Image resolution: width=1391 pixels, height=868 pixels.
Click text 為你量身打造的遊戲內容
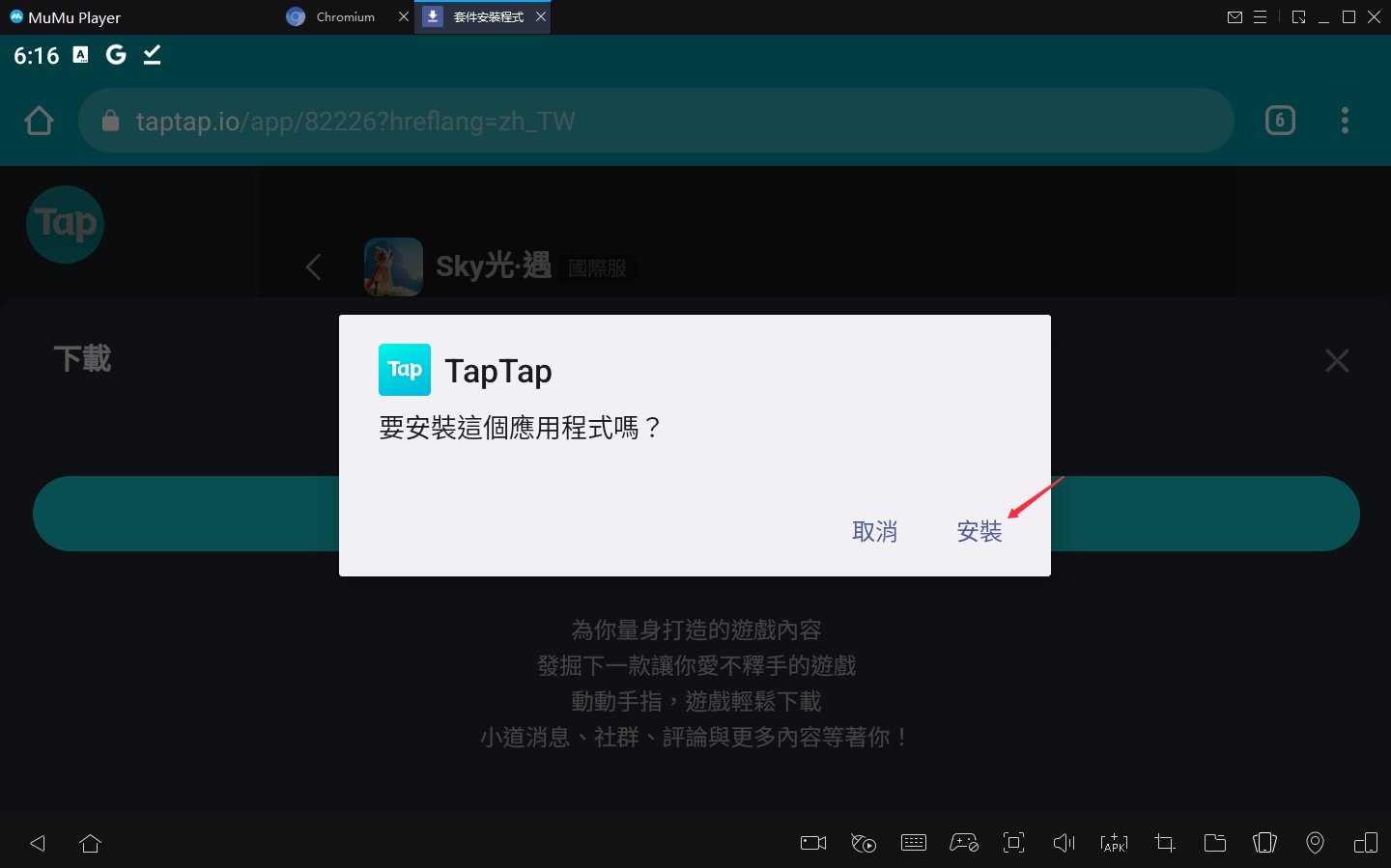(x=696, y=630)
